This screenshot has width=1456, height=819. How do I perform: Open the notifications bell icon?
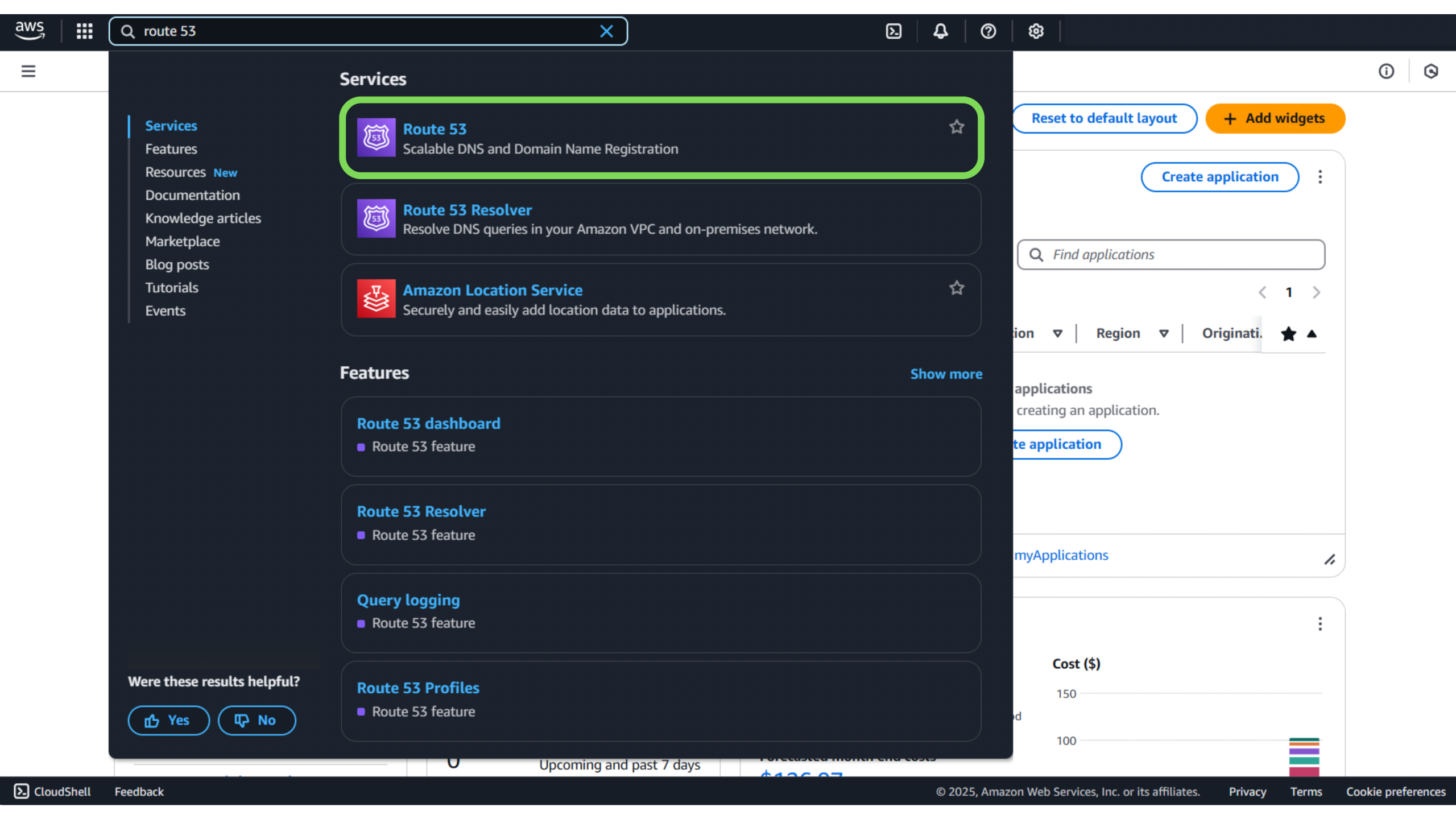click(941, 31)
